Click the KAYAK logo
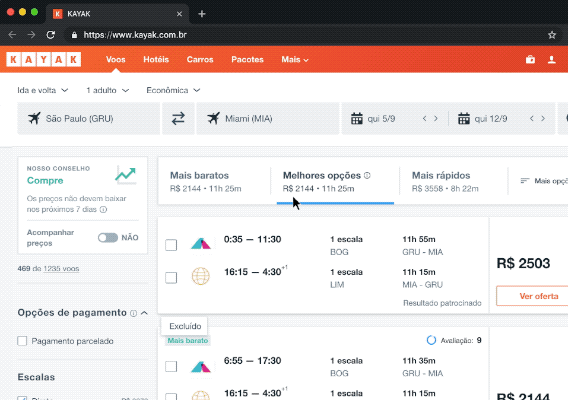The height and width of the screenshot is (400, 568). tap(43, 59)
